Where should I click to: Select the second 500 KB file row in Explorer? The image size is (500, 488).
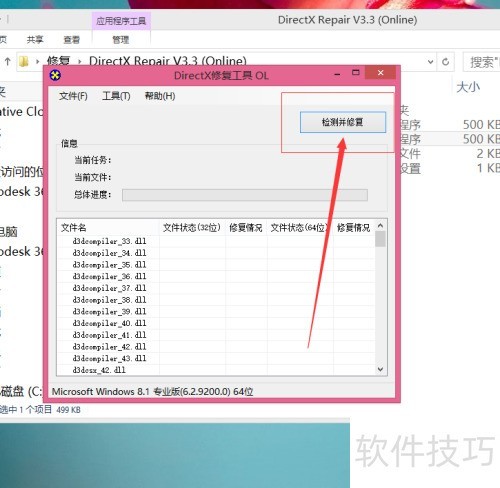(x=450, y=139)
